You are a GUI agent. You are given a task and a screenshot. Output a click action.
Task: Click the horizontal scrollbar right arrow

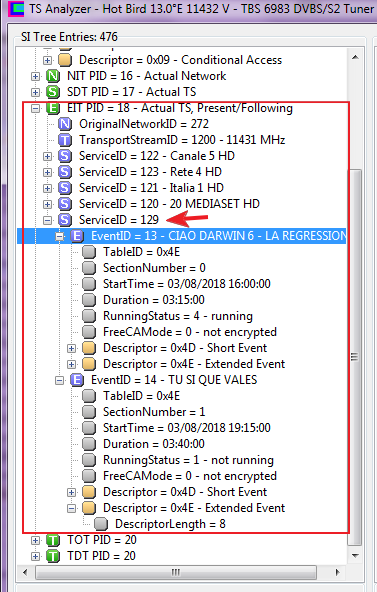[337, 572]
